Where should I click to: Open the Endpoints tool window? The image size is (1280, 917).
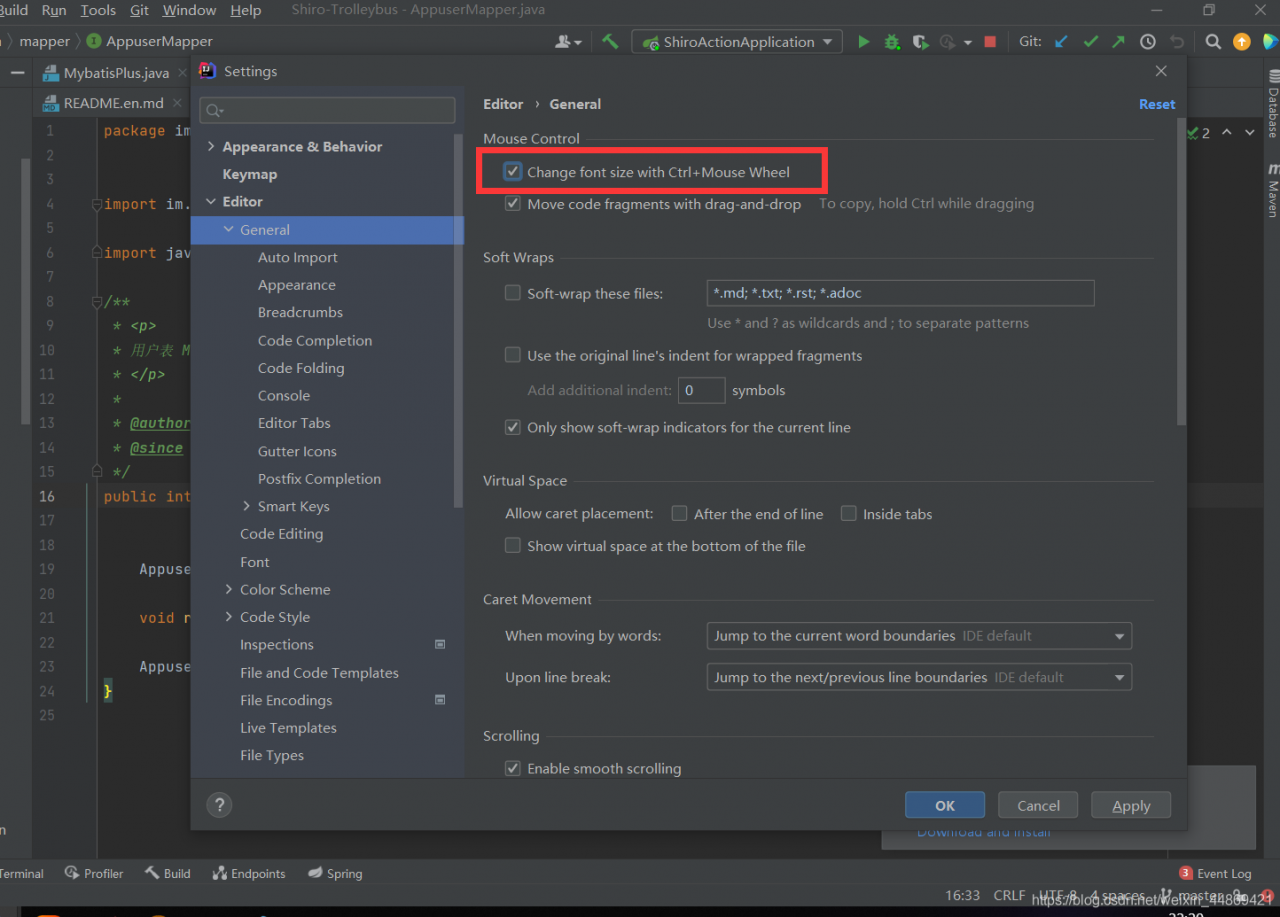[x=249, y=873]
